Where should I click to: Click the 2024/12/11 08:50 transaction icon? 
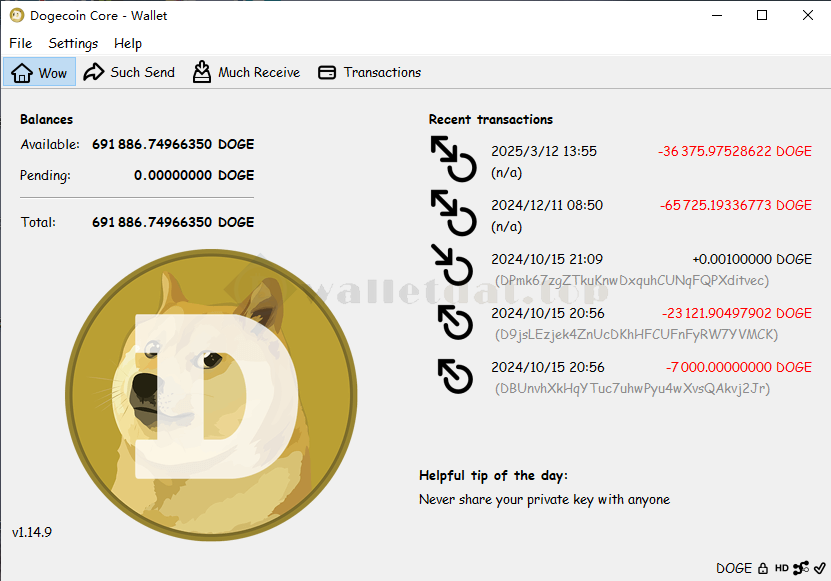[452, 214]
